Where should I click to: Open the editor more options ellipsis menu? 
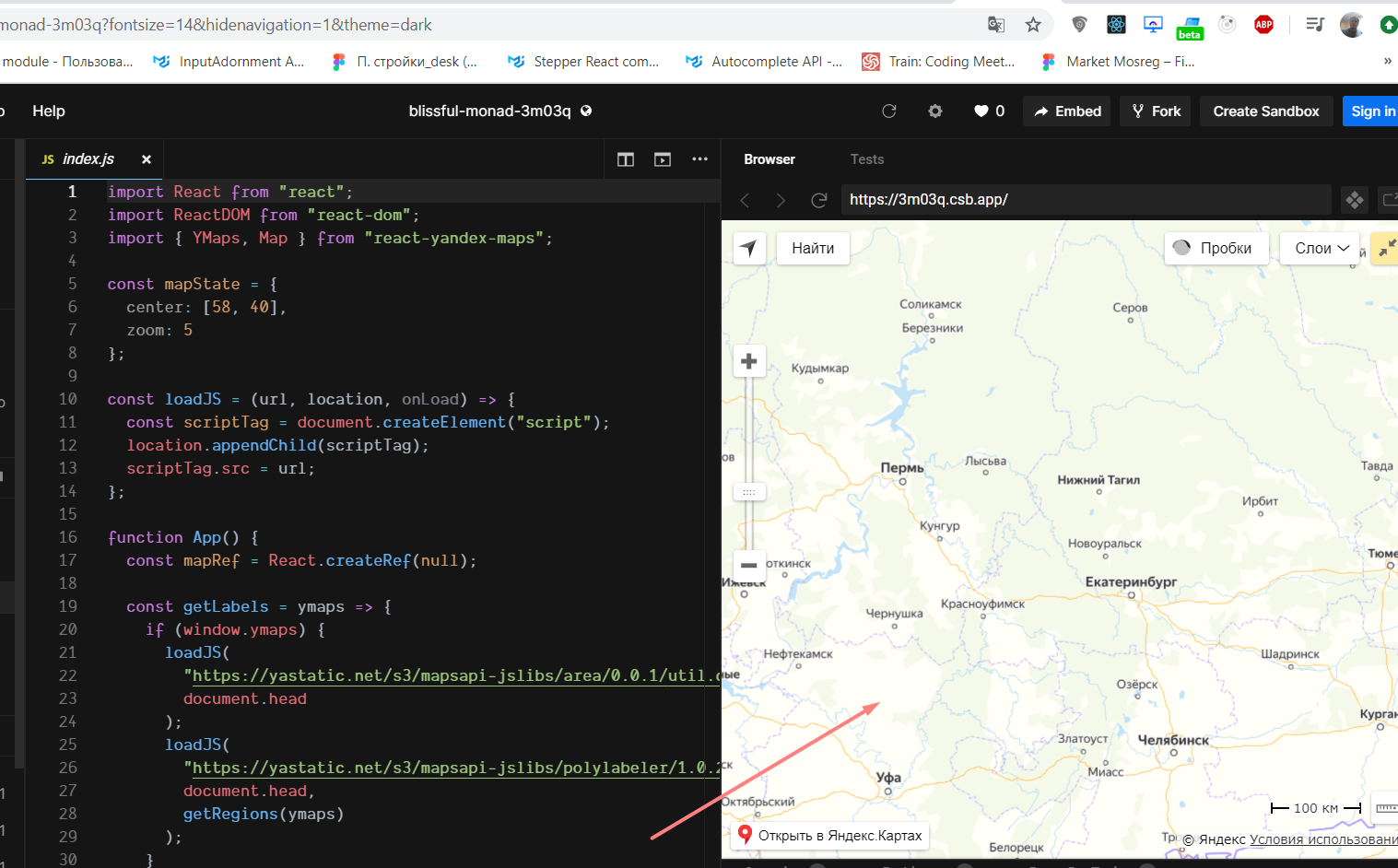[x=699, y=158]
